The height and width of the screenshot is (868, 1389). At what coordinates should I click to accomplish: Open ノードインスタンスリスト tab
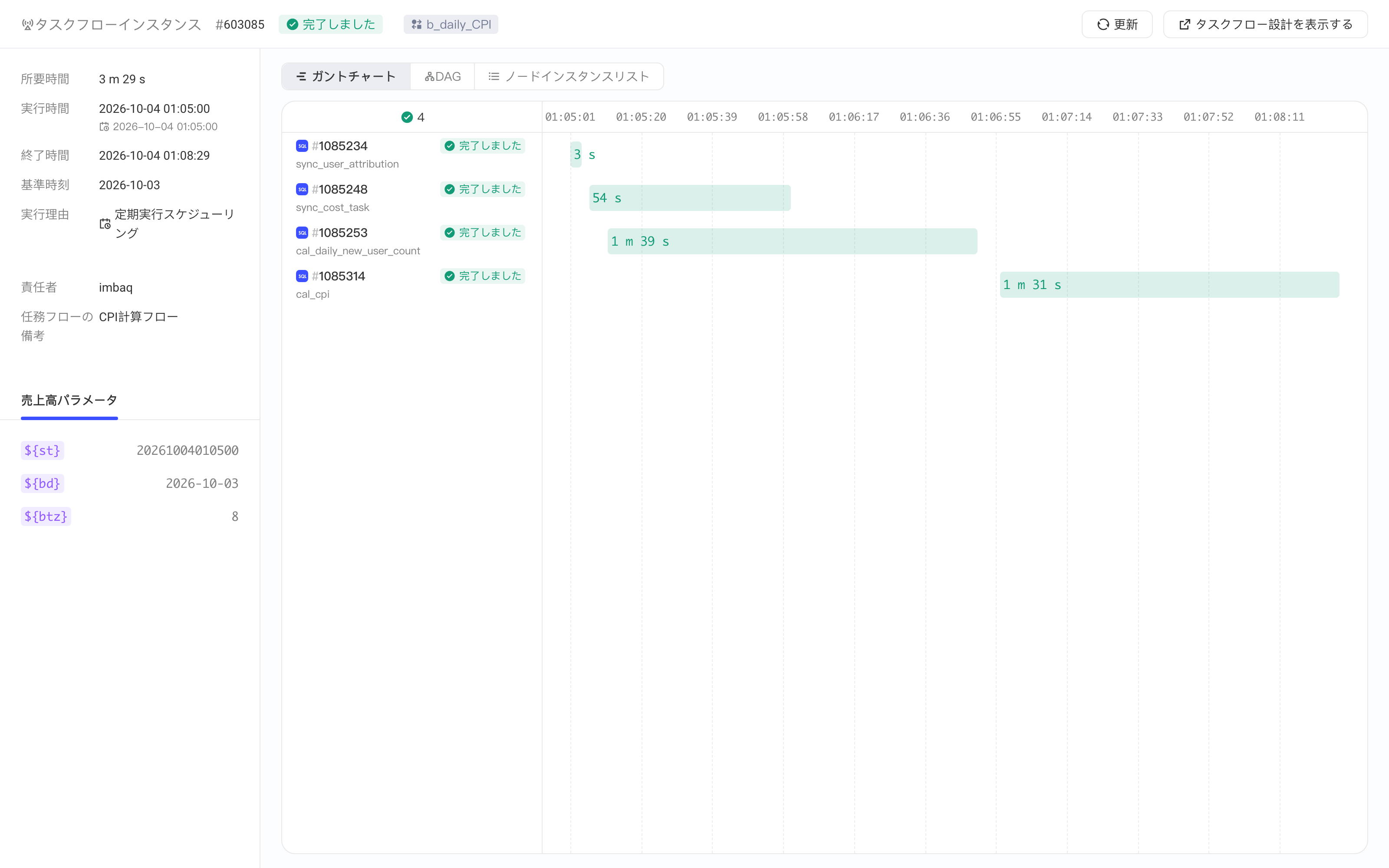569,76
